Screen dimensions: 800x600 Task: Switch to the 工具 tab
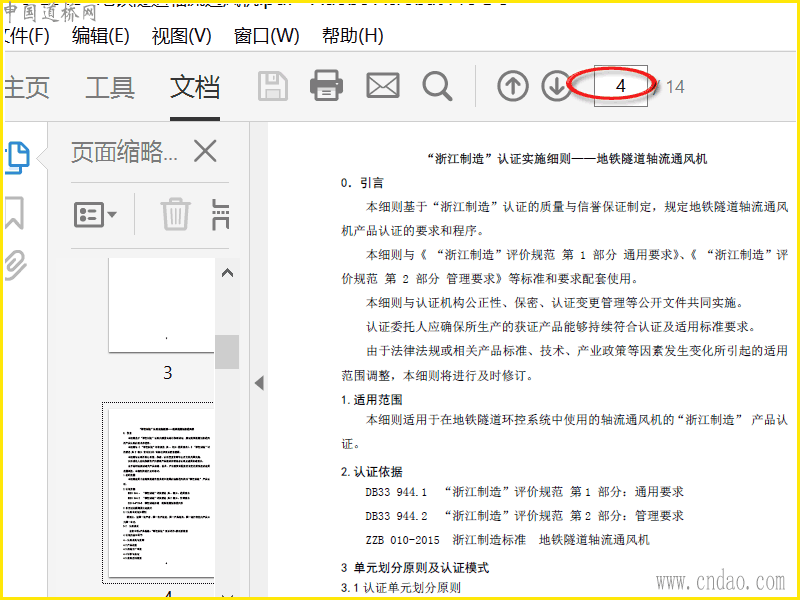point(110,87)
